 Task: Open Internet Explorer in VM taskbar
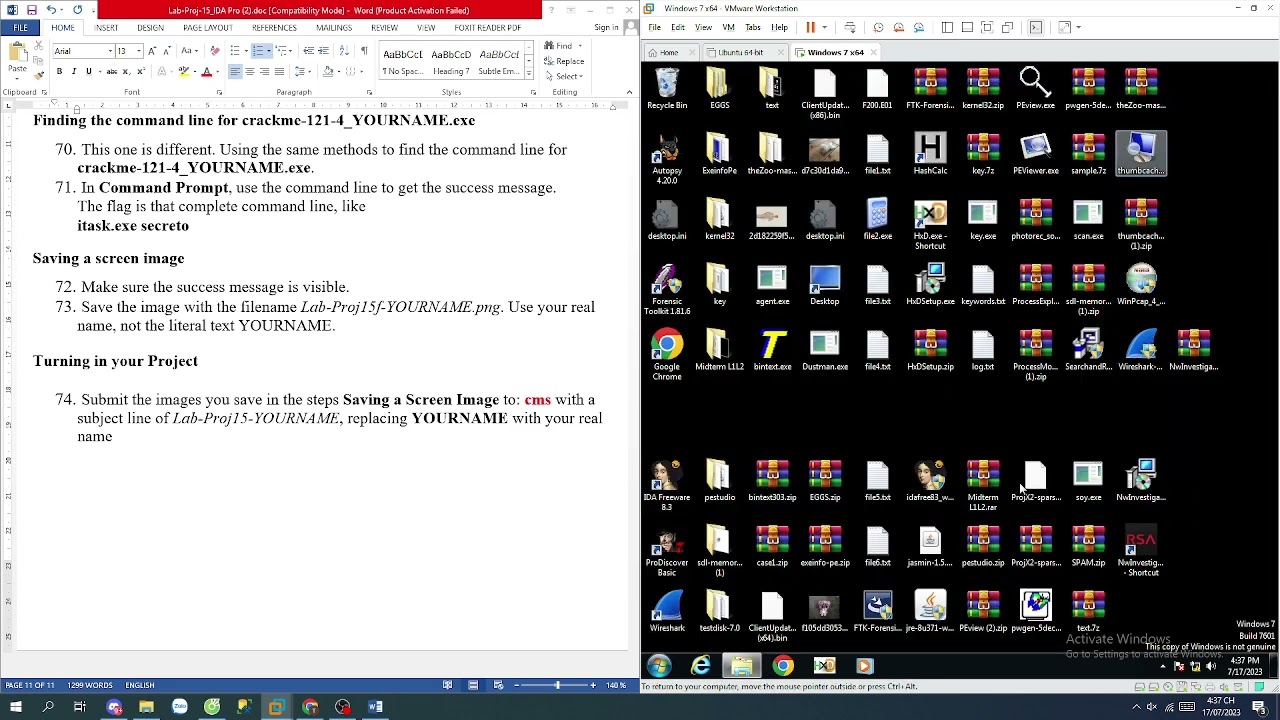700,666
